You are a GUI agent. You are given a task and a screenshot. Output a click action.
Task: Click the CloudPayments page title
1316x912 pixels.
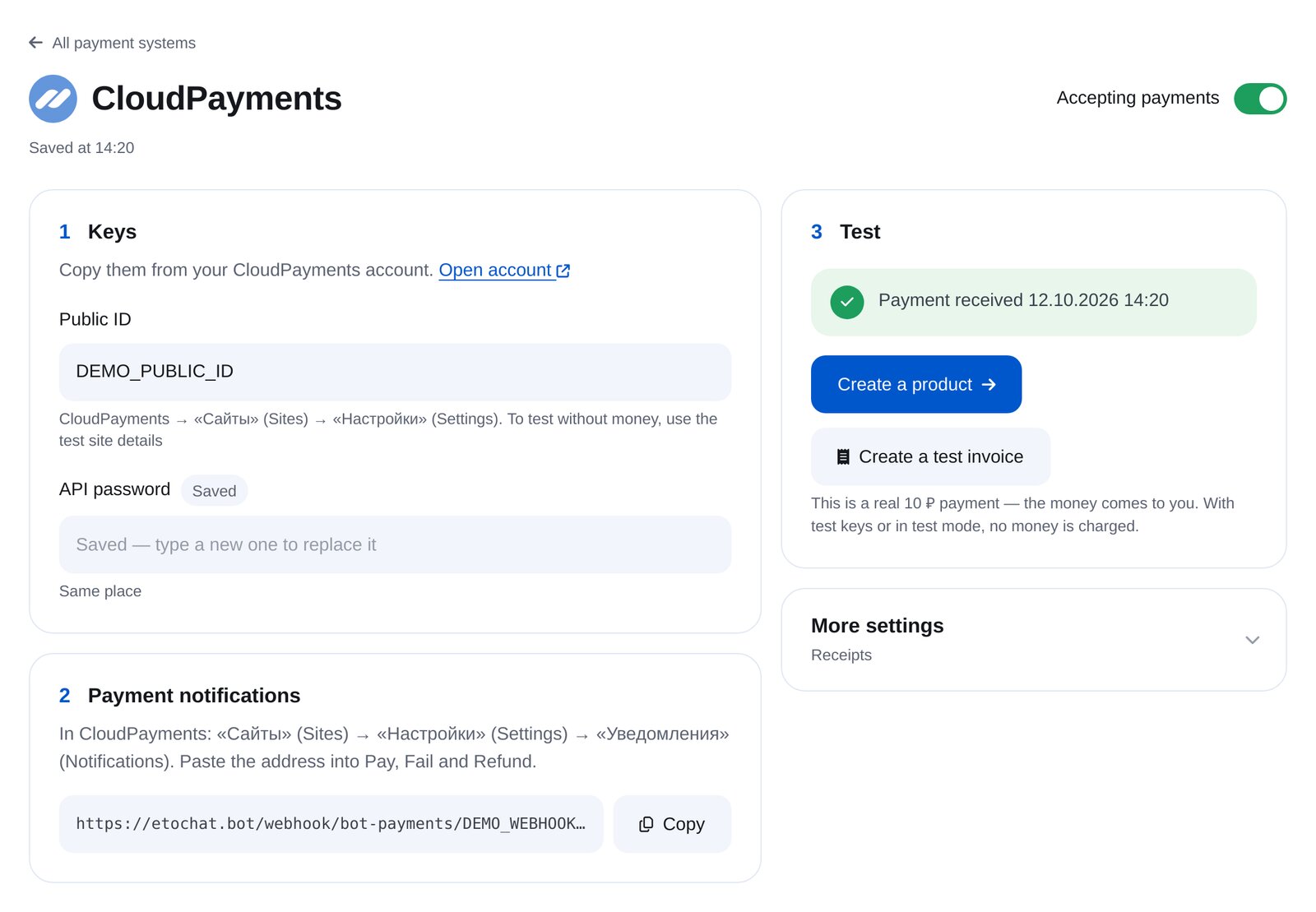pos(216,99)
